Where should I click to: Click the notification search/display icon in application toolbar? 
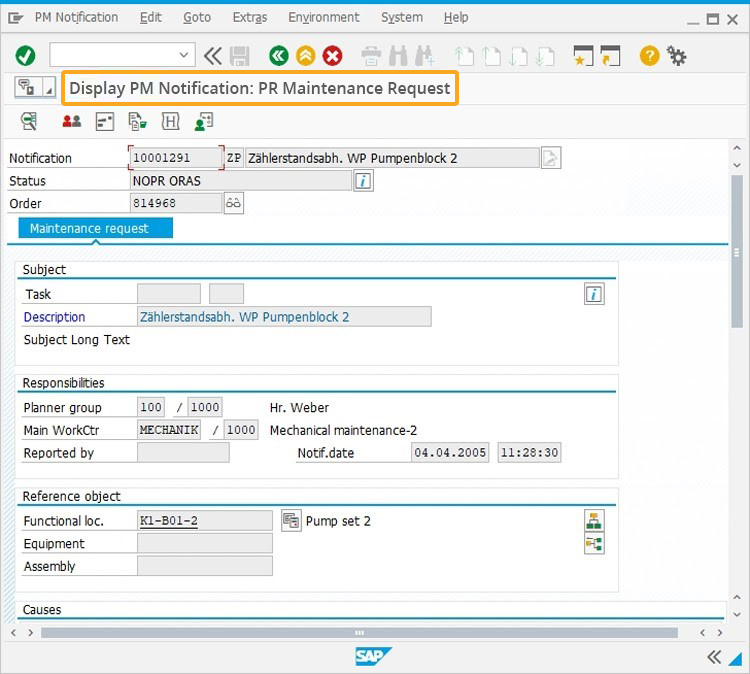[x=29, y=121]
